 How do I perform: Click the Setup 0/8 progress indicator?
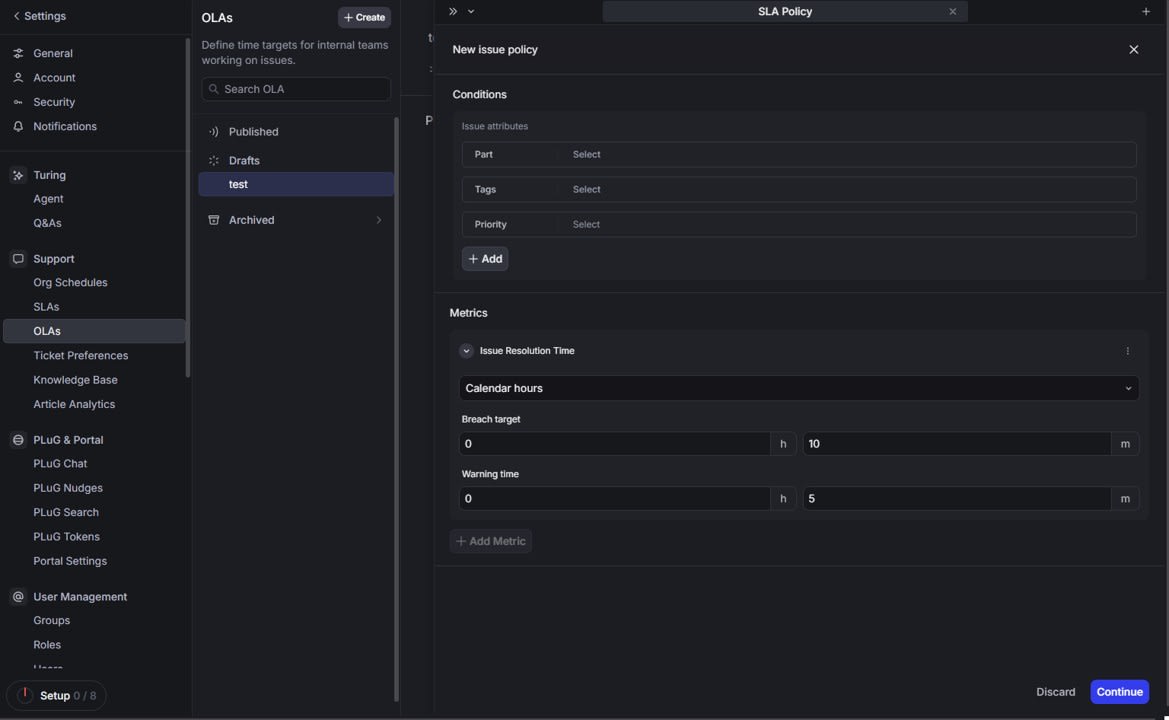[57, 695]
